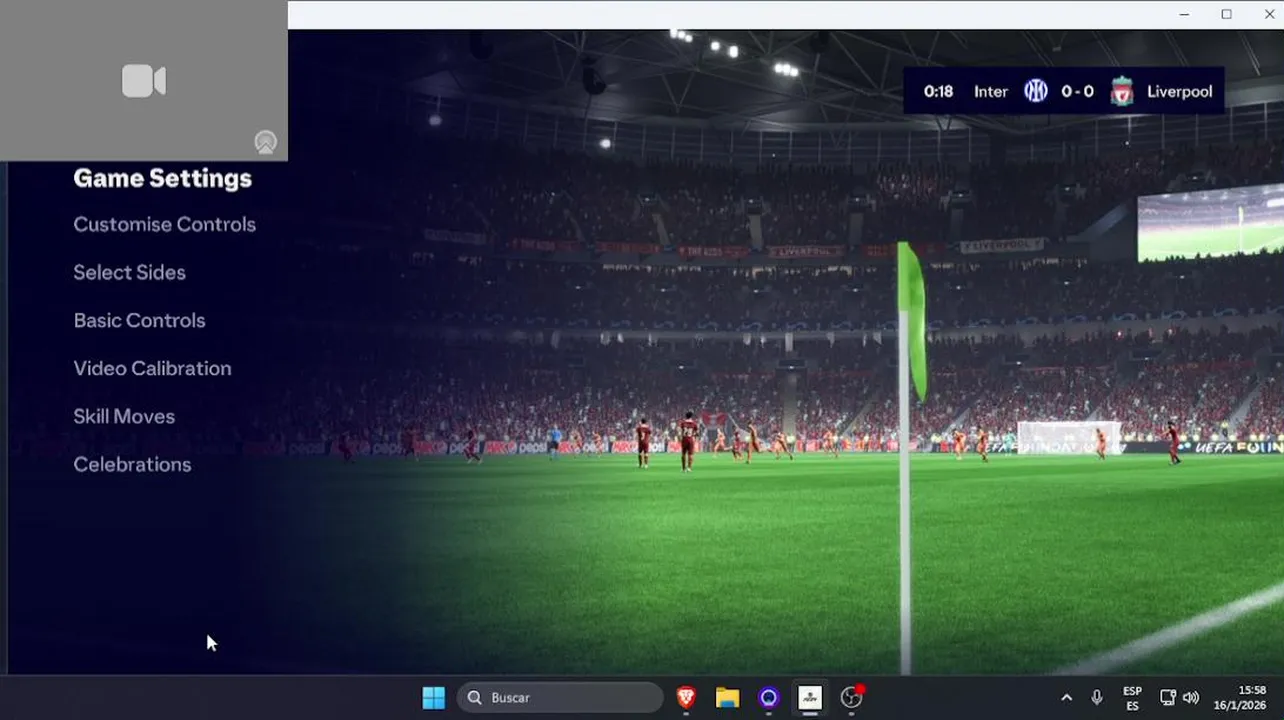Switch to the active game app taskbar icon

(x=810, y=697)
